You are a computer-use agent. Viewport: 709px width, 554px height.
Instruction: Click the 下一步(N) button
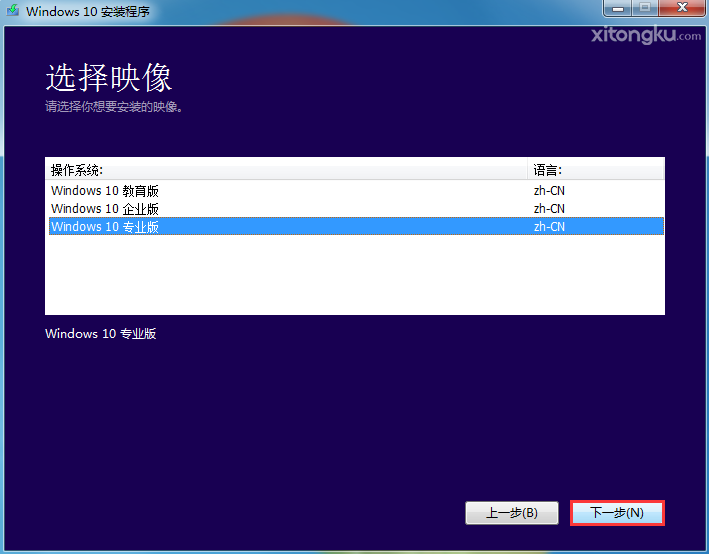[617, 513]
